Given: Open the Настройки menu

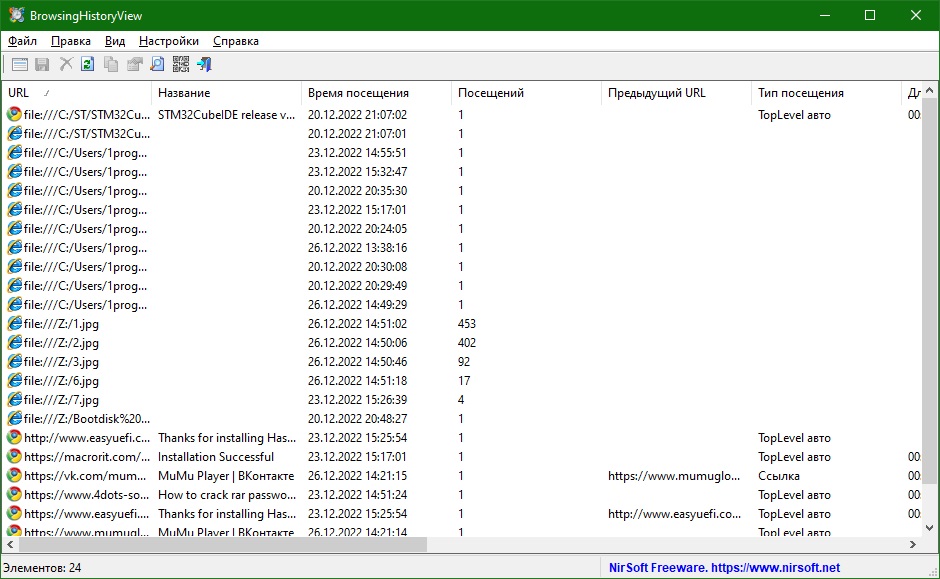Looking at the screenshot, I should pyautogui.click(x=168, y=41).
